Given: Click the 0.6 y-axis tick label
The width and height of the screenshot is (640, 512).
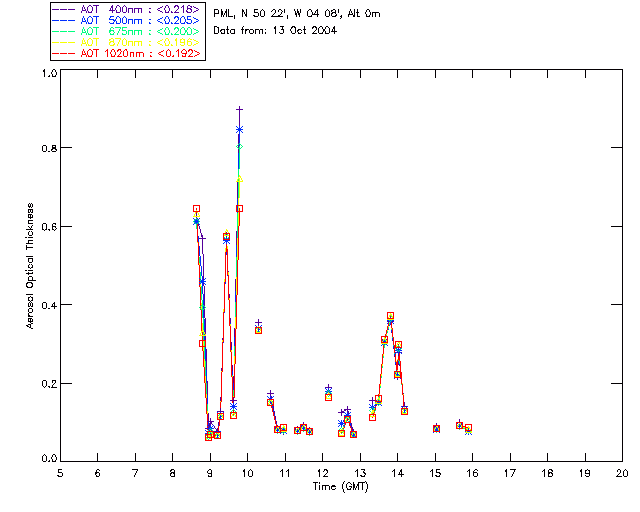Looking at the screenshot, I should [49, 227].
